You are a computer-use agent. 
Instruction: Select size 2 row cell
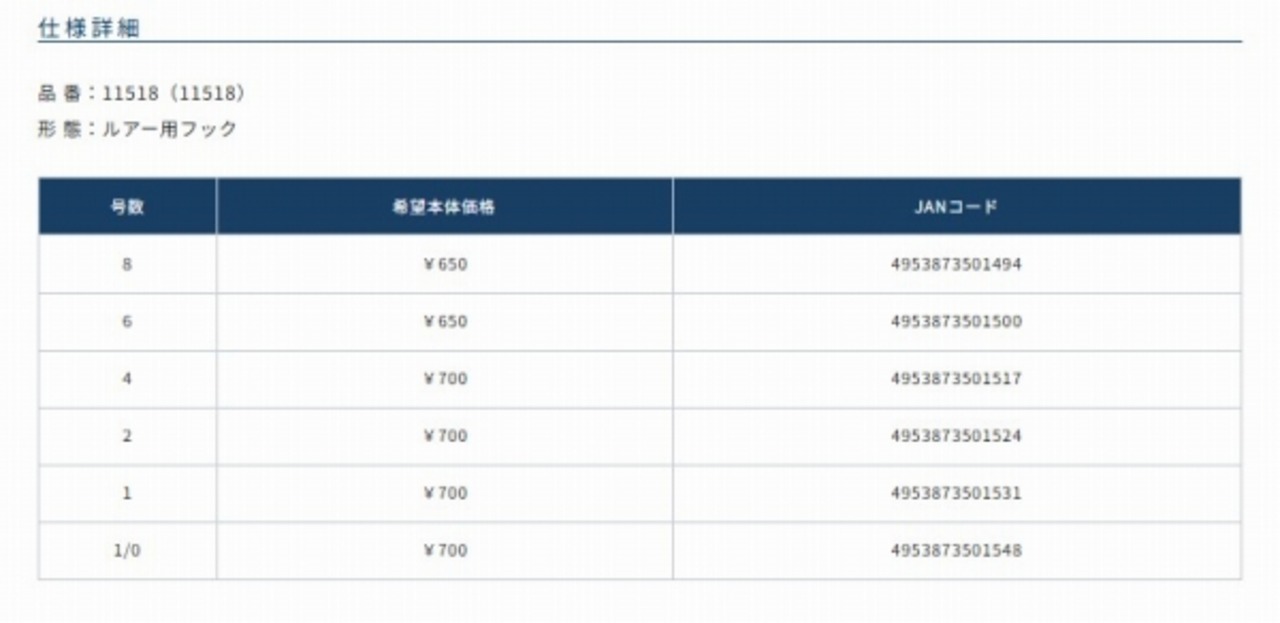(127, 436)
